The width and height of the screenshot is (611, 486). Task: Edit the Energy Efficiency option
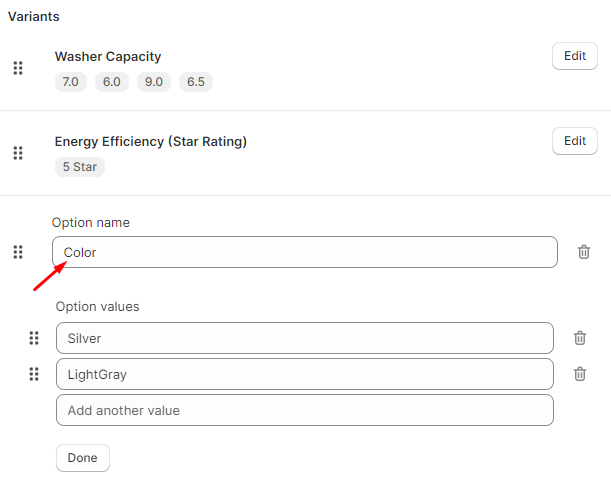[575, 141]
